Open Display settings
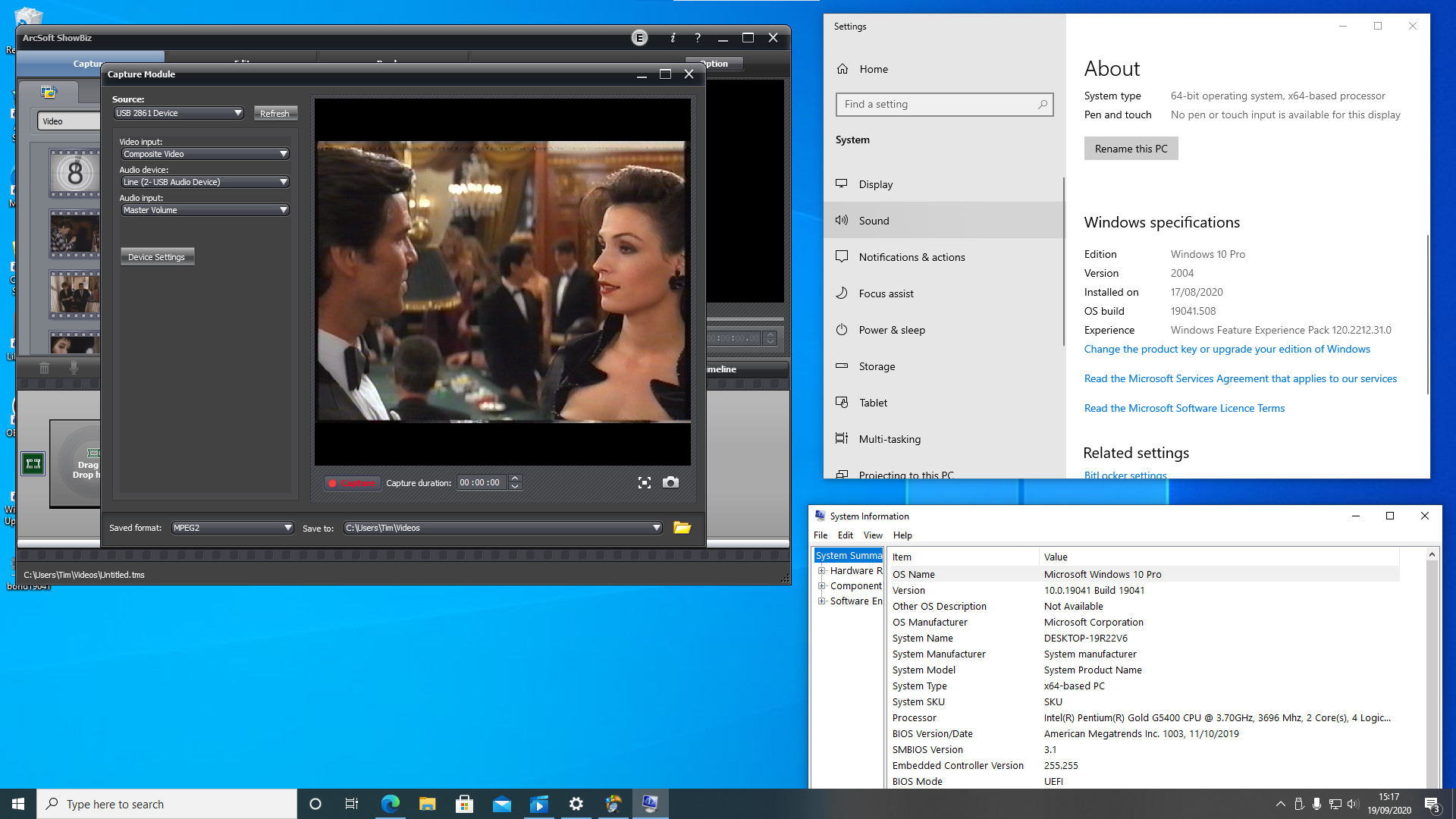This screenshot has width=1456, height=819. (x=943, y=184)
